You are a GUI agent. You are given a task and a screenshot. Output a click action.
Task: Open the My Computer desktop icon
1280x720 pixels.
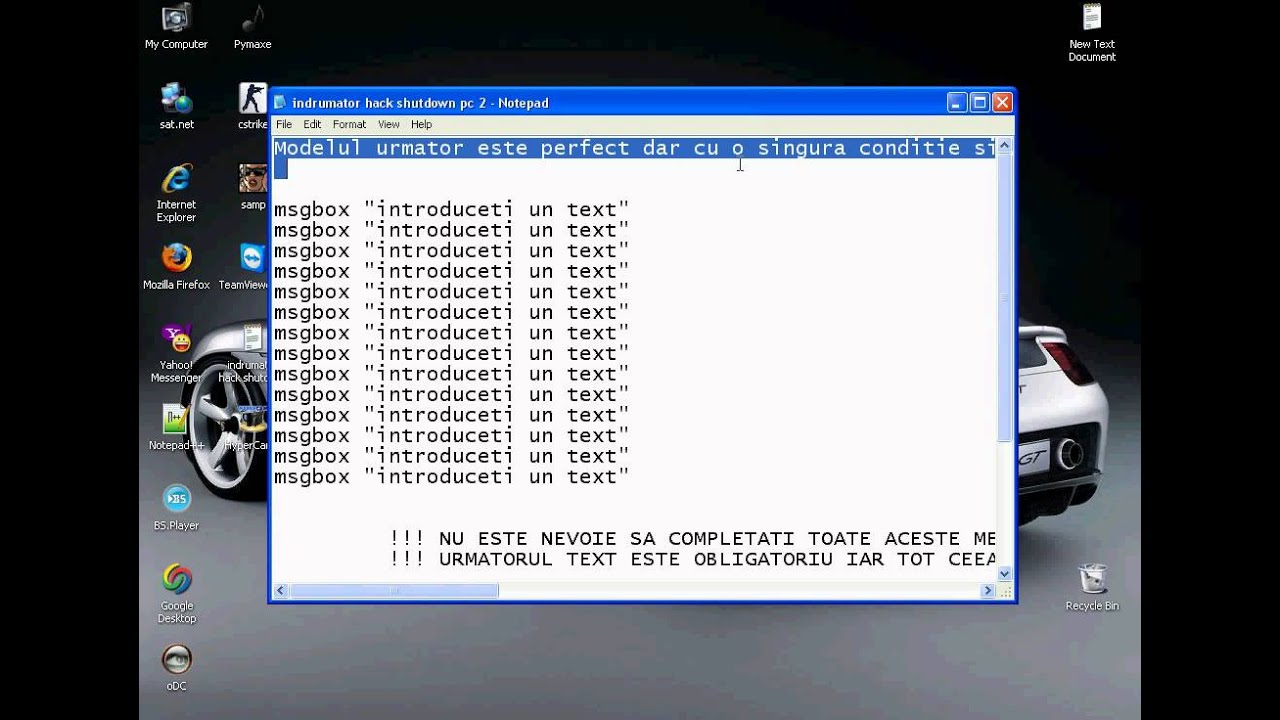point(176,27)
